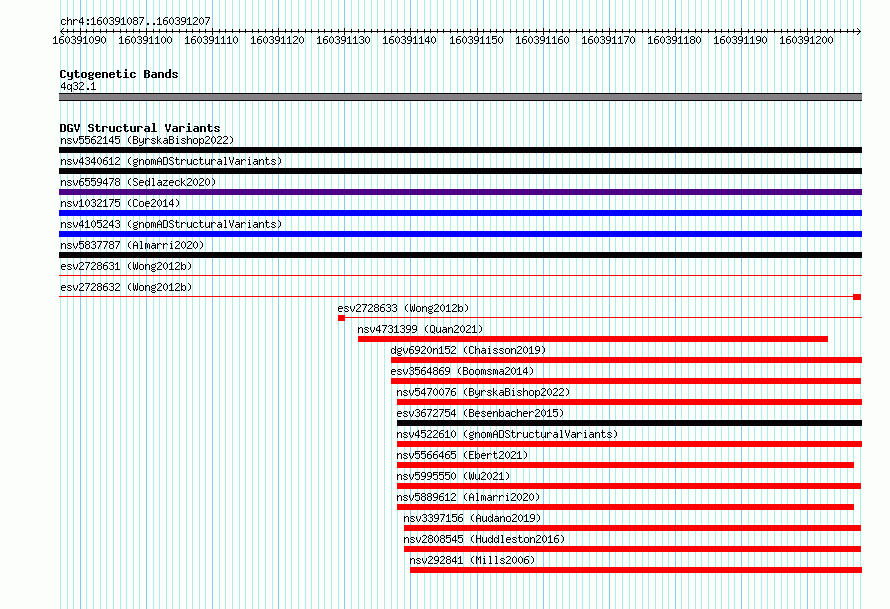The image size is (890, 609).
Task: Open nsv4105243 gnomADStructuralVariants label
Action: pos(171,224)
